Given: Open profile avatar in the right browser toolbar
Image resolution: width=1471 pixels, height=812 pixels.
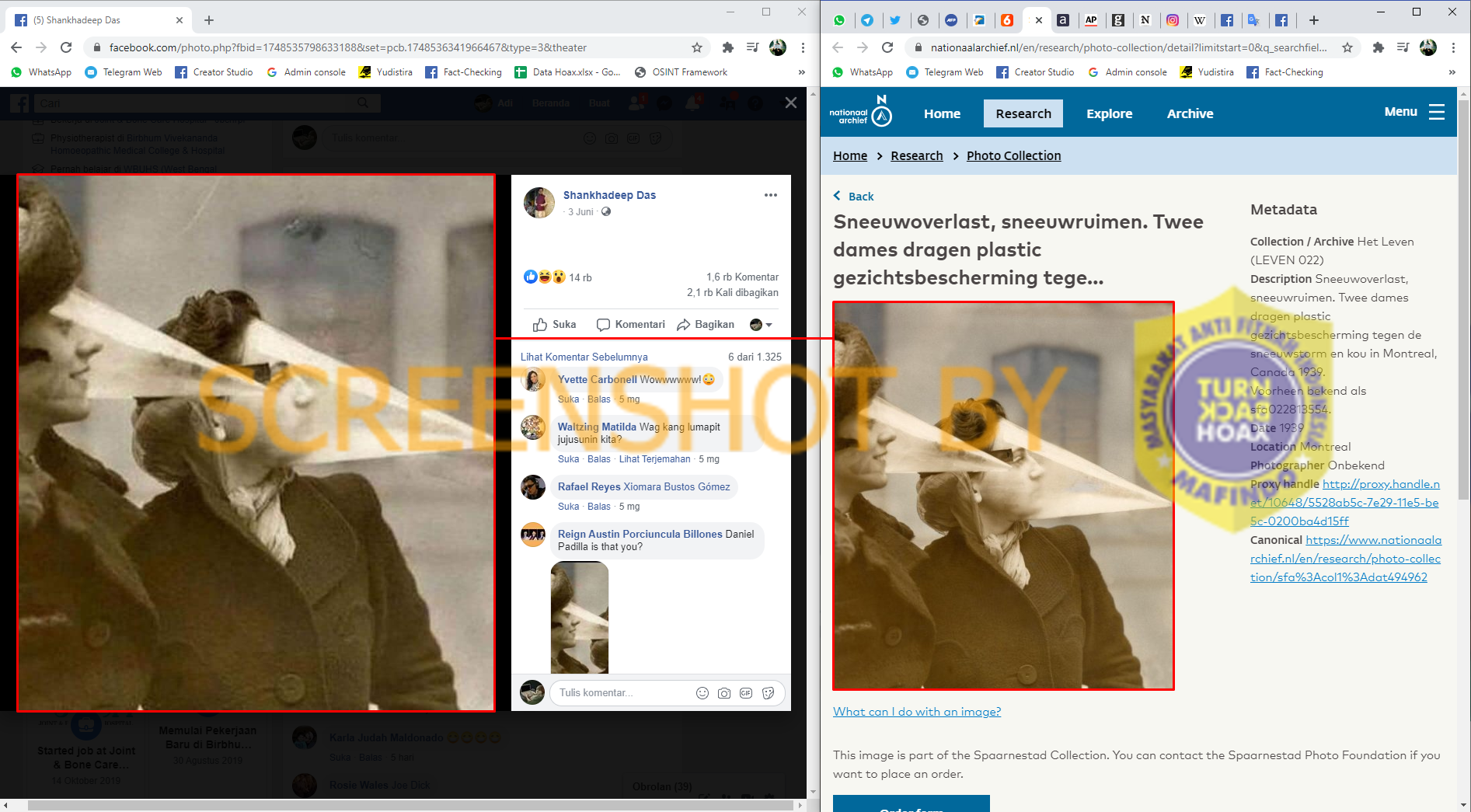Looking at the screenshot, I should point(1428,47).
